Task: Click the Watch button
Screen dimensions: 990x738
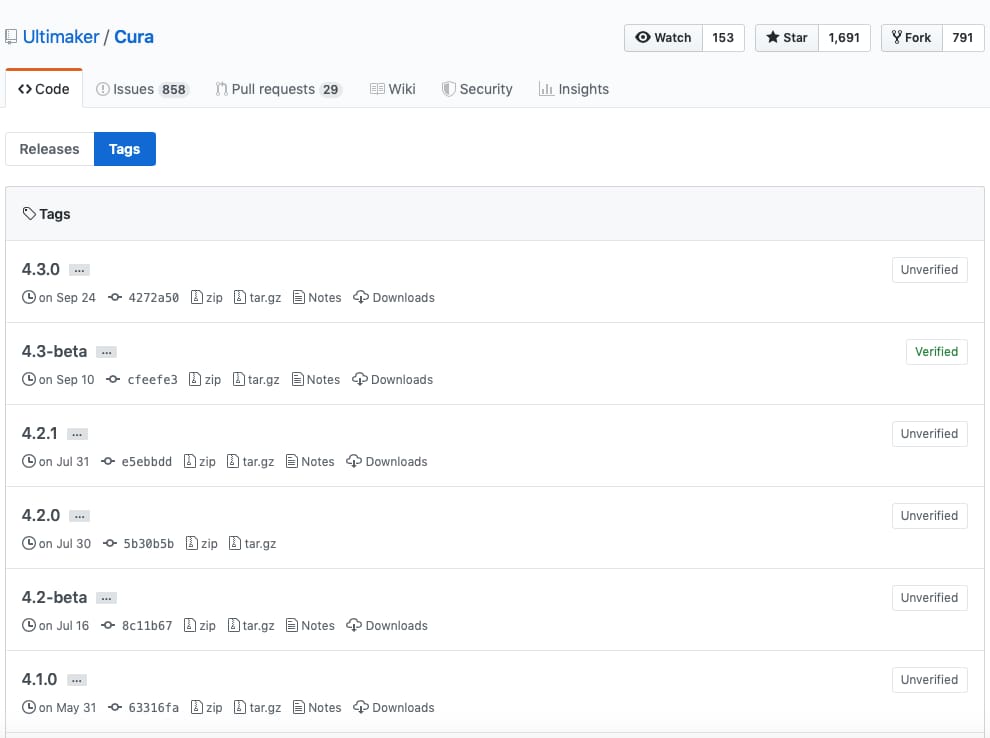Action: click(x=663, y=38)
